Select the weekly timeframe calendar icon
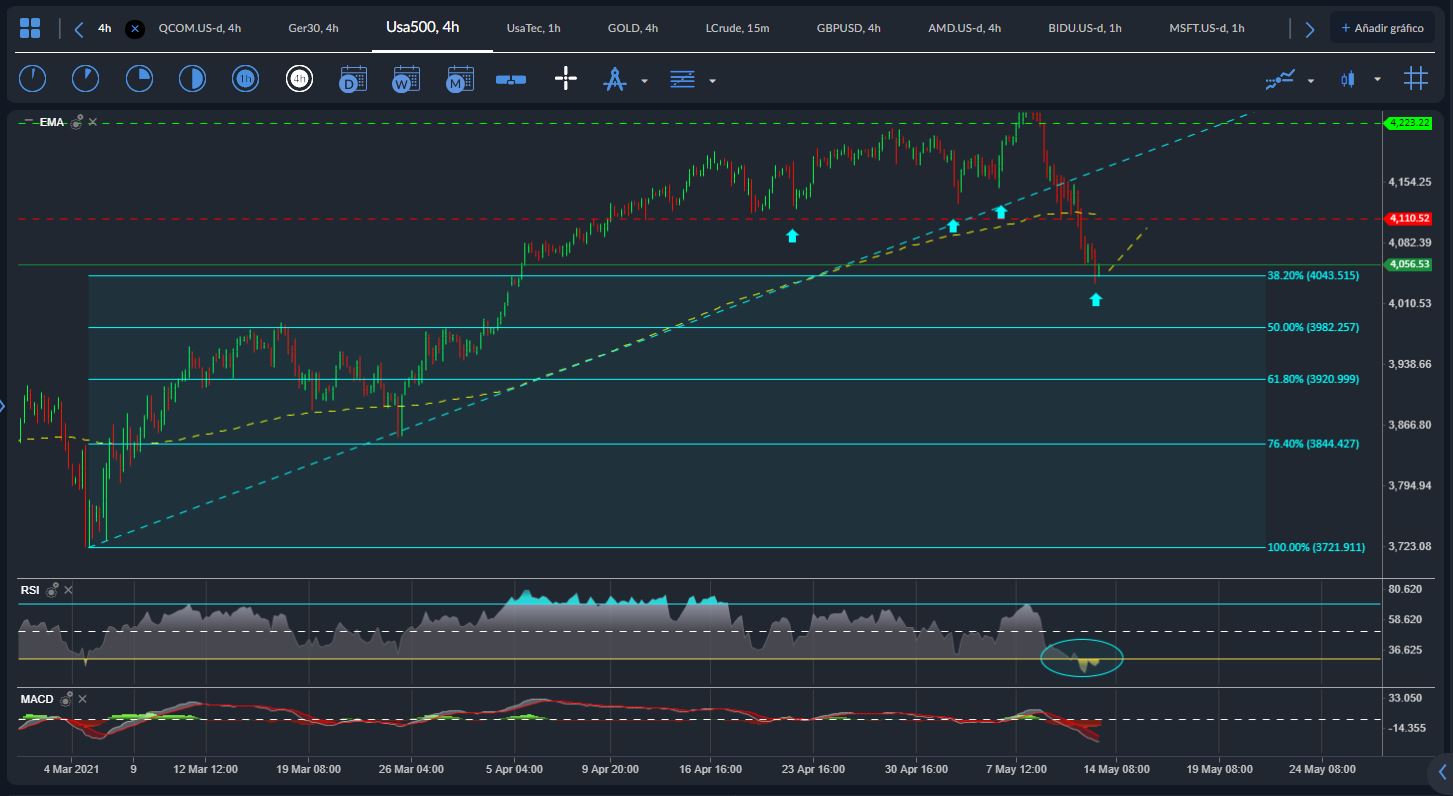The image size is (1453, 796). [406, 79]
